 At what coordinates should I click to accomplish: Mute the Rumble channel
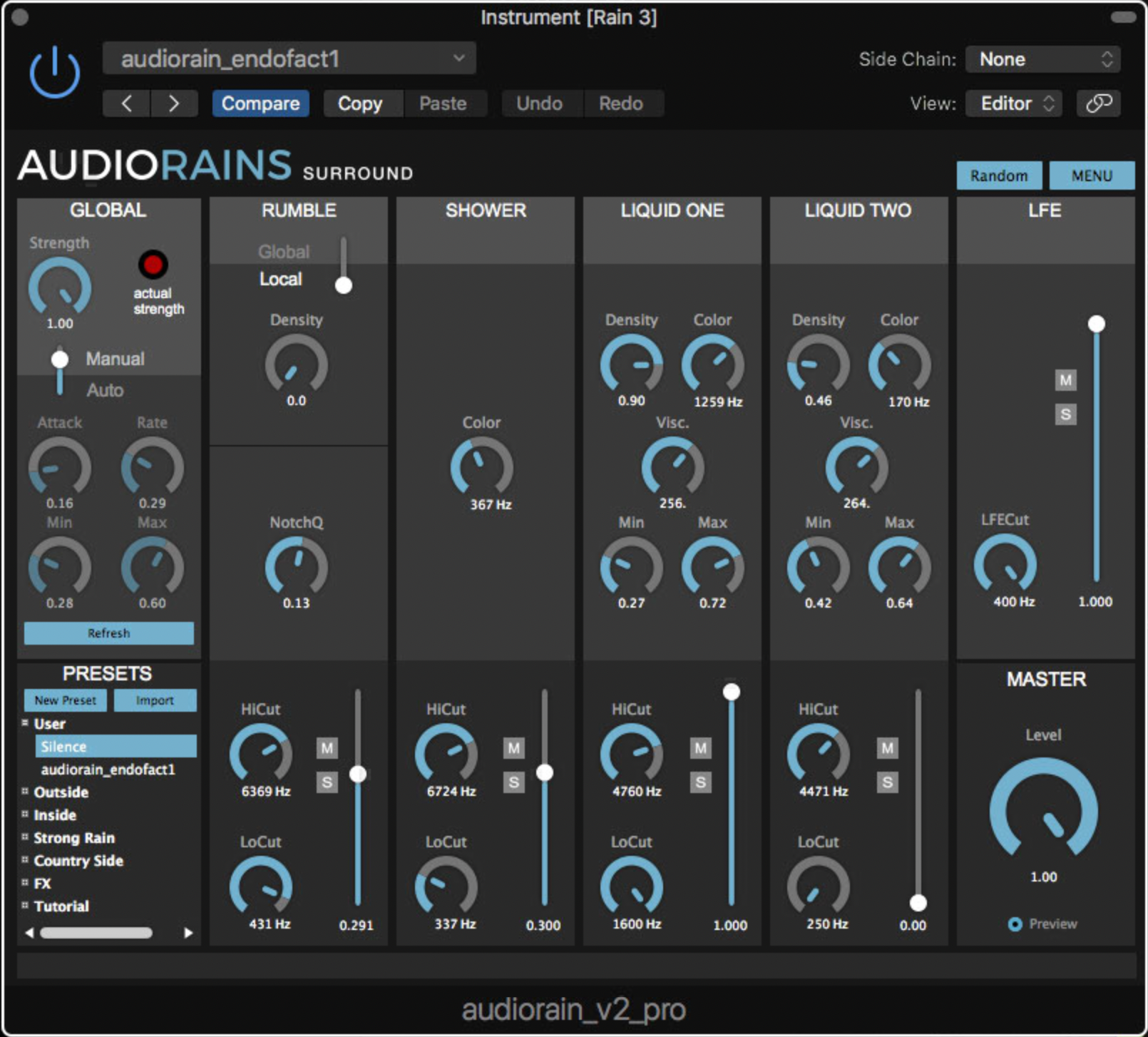[x=327, y=748]
